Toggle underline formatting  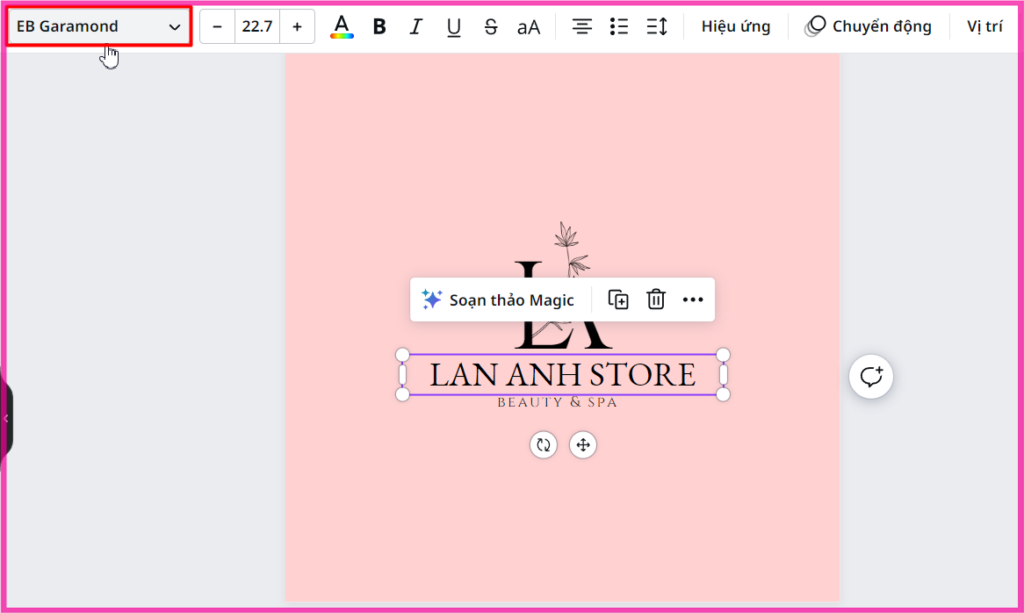coord(453,27)
